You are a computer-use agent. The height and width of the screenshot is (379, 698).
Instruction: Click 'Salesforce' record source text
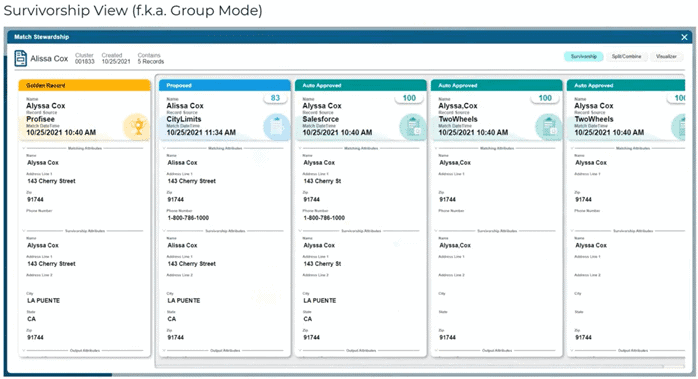pos(321,119)
